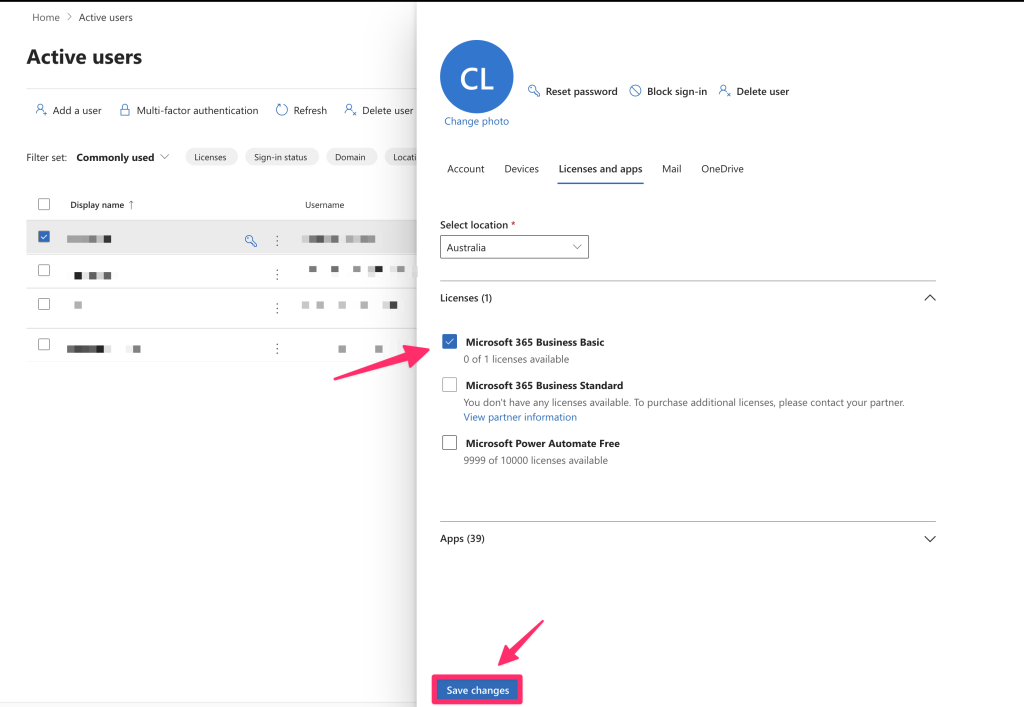1024x707 pixels.
Task: Click the Username column header
Action: click(325, 205)
